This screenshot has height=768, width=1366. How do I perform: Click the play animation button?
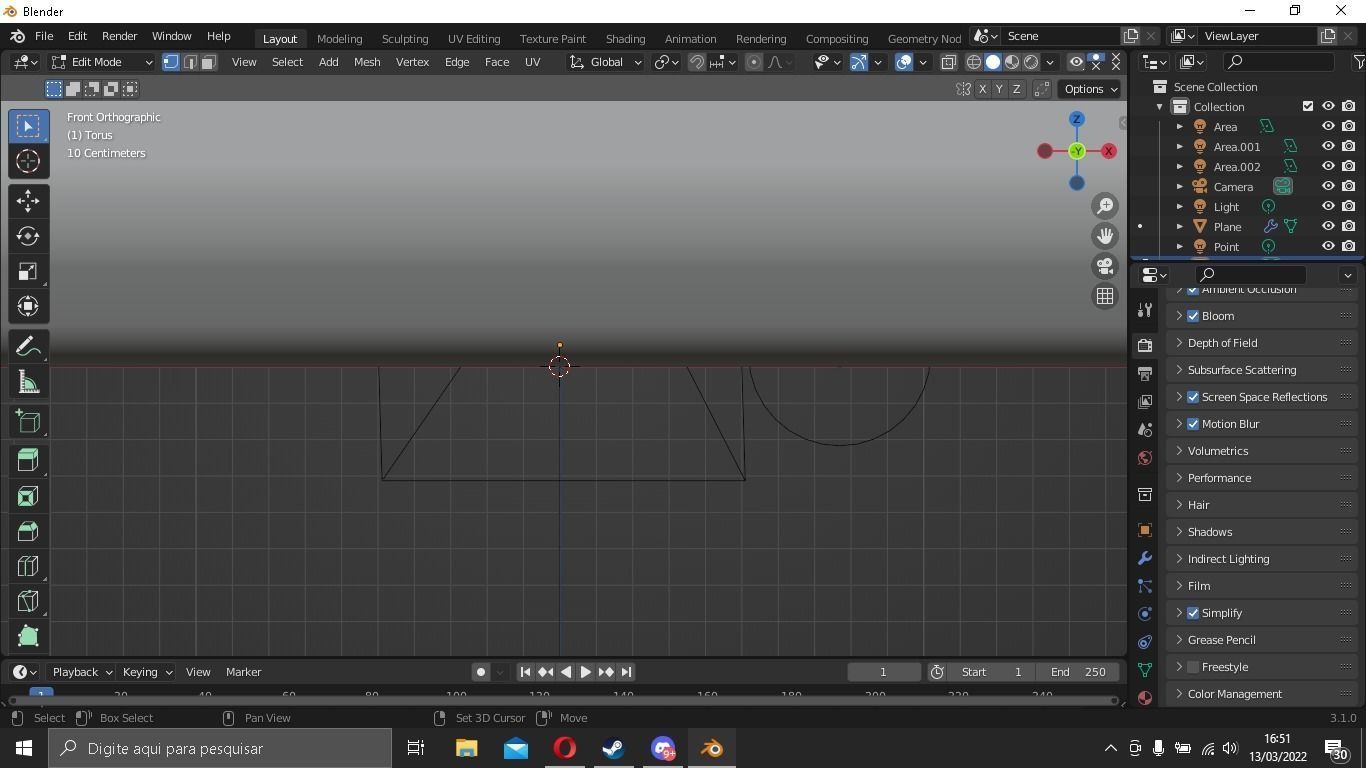[x=585, y=672]
